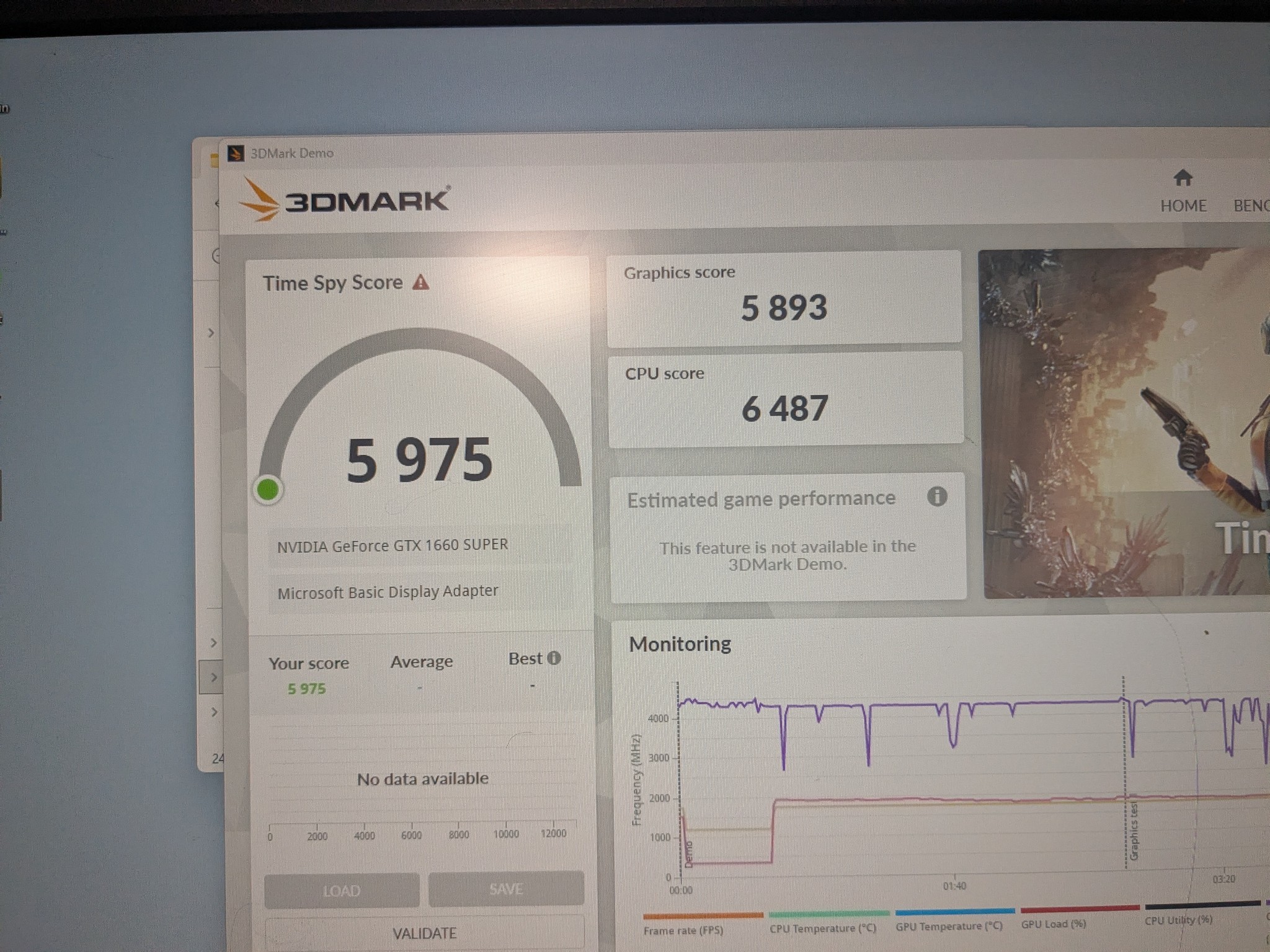
Task: Click the Average score label
Action: [422, 662]
